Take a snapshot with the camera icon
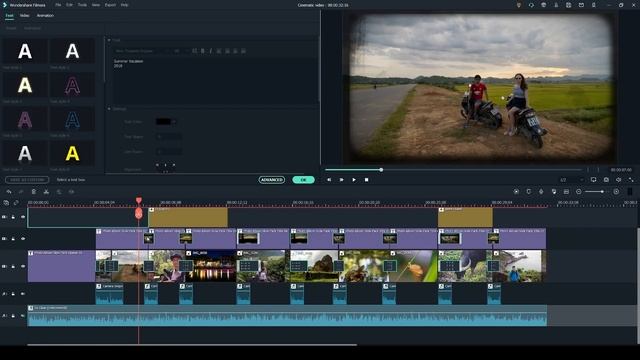 [x=607, y=180]
